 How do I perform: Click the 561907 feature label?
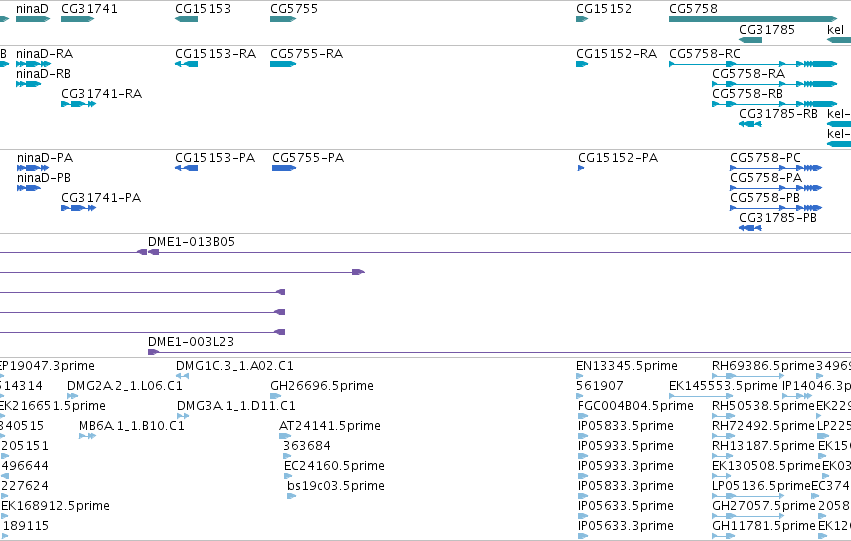pos(600,386)
